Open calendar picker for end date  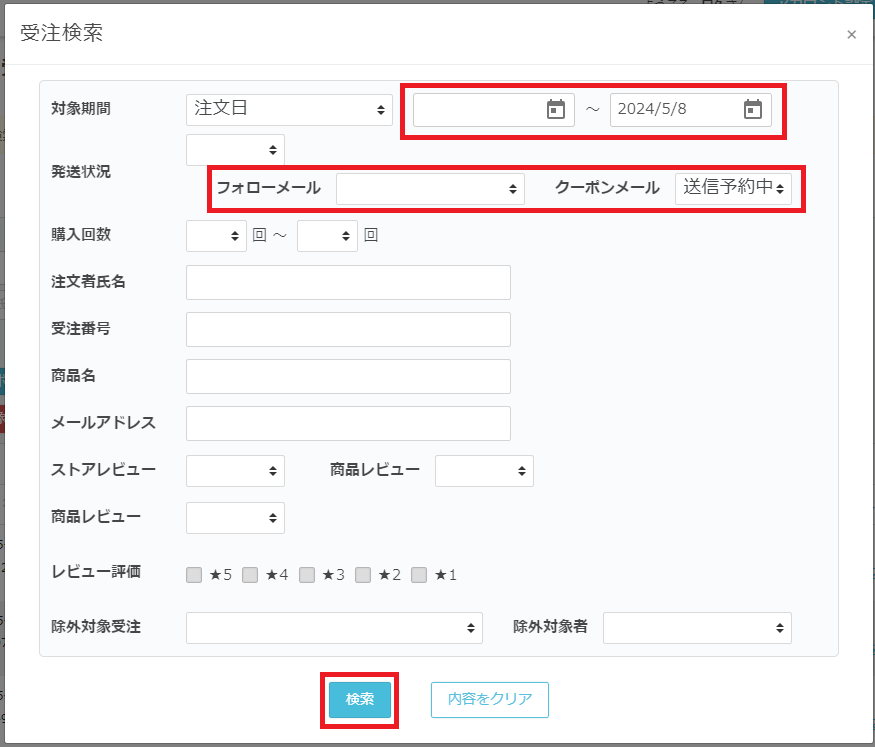tap(753, 110)
